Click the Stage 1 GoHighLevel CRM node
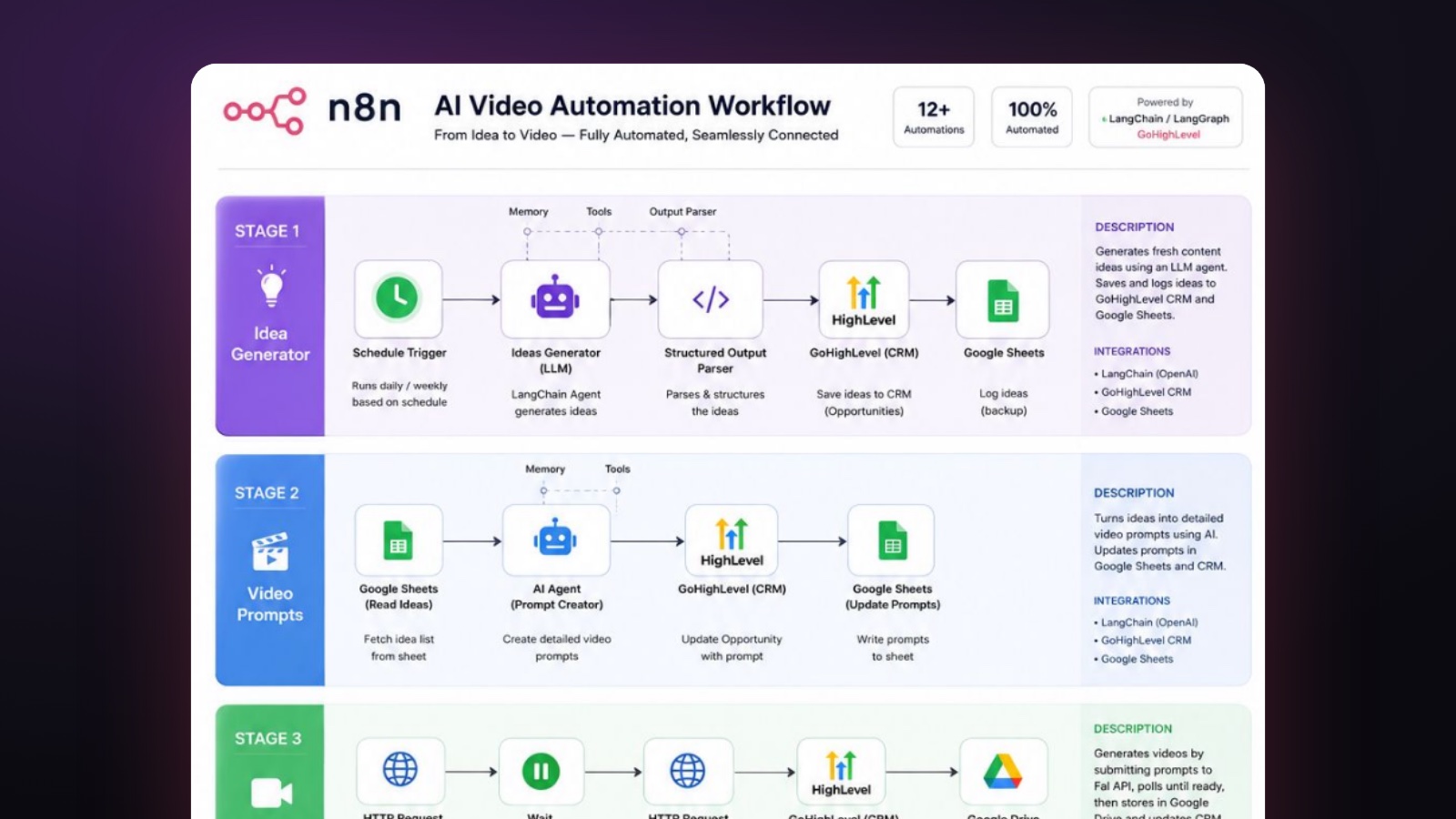The image size is (1456, 819). point(864,299)
